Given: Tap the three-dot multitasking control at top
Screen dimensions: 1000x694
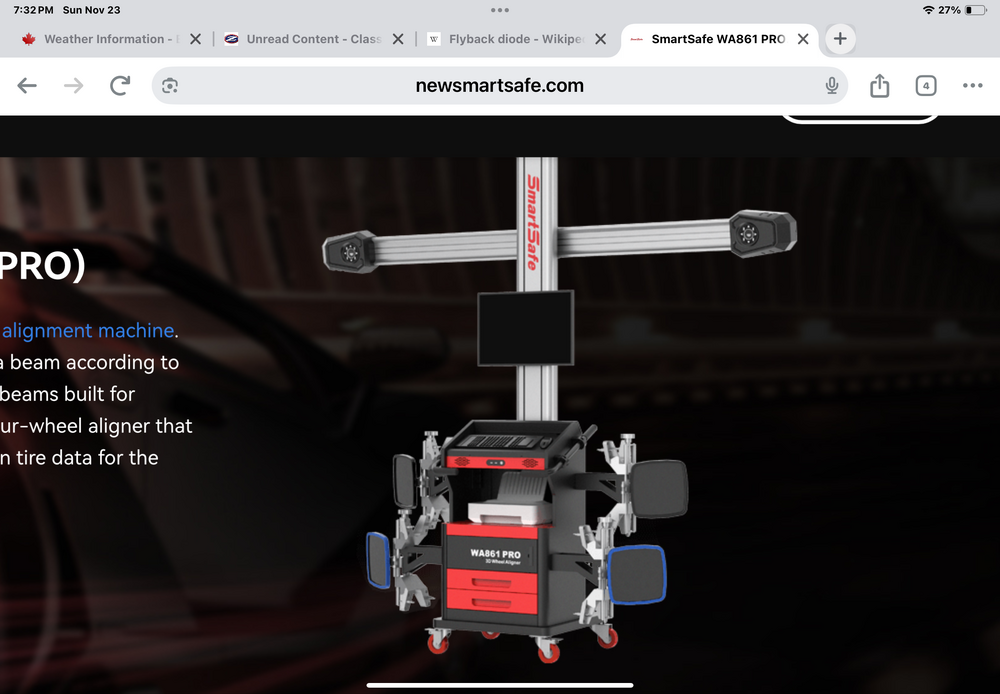Looking at the screenshot, I should 500,10.
